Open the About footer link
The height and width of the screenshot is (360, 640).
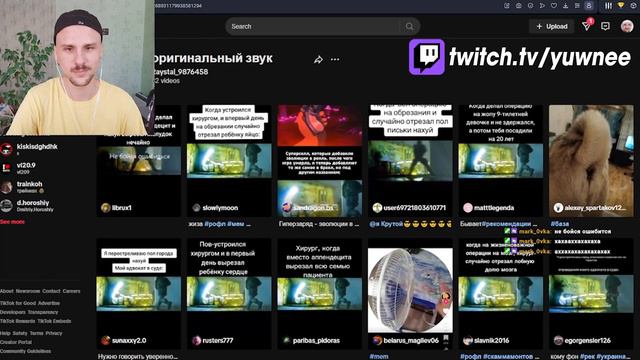pos(7,291)
